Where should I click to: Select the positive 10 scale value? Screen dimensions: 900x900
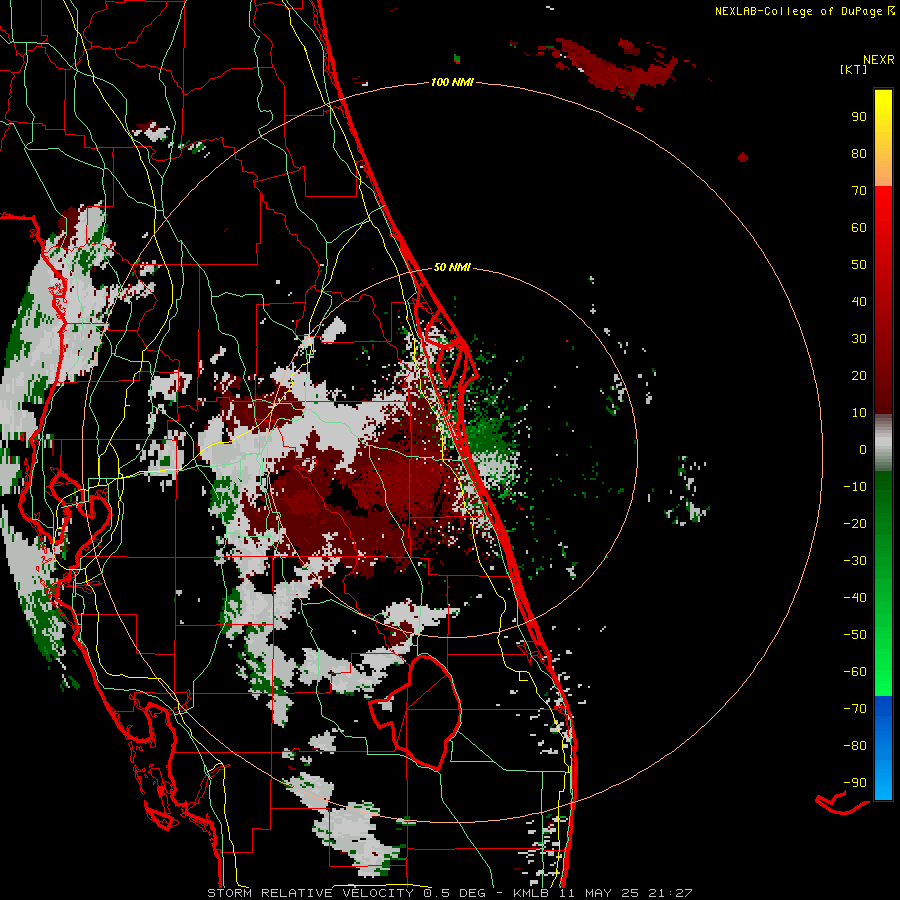pos(859,413)
